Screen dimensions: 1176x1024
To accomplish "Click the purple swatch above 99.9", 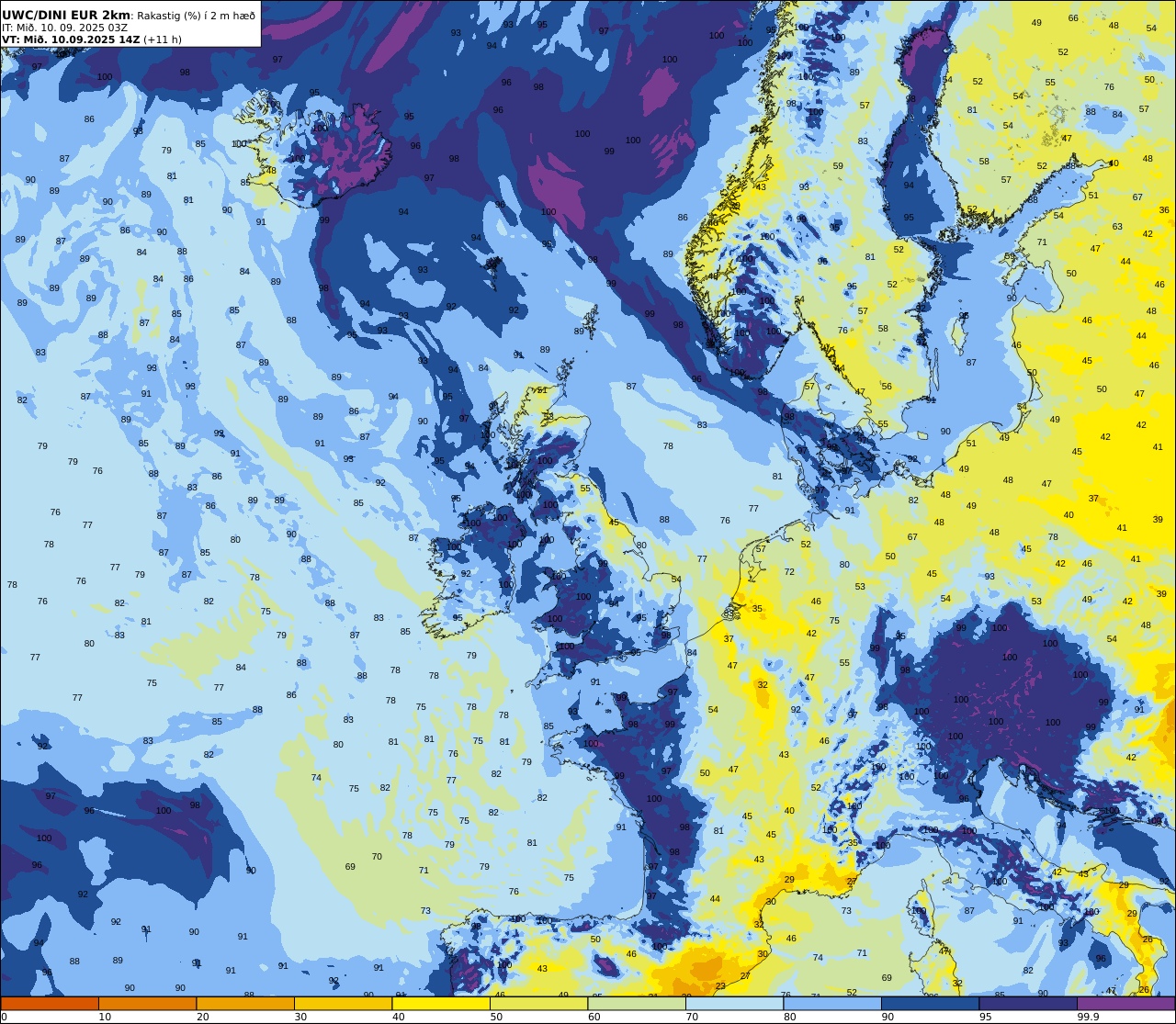I will click(1125, 1004).
